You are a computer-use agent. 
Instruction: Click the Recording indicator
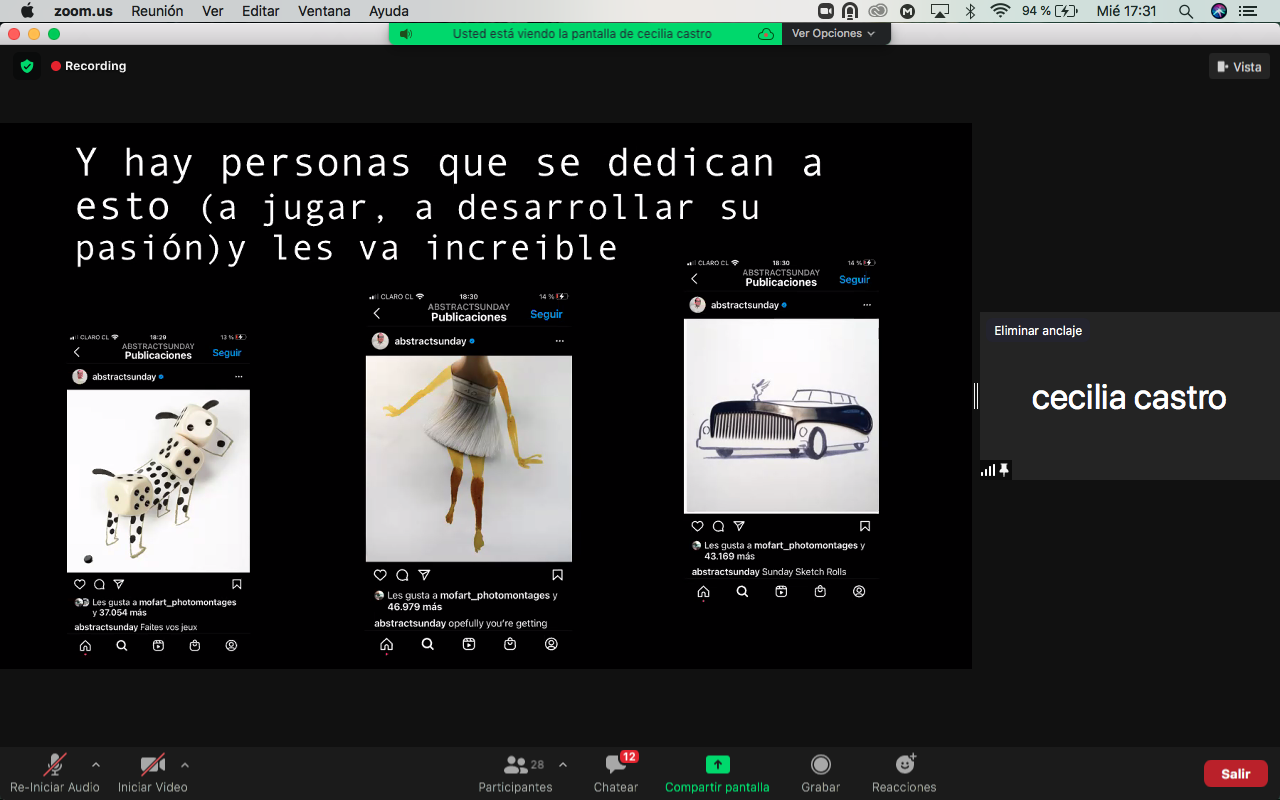89,66
